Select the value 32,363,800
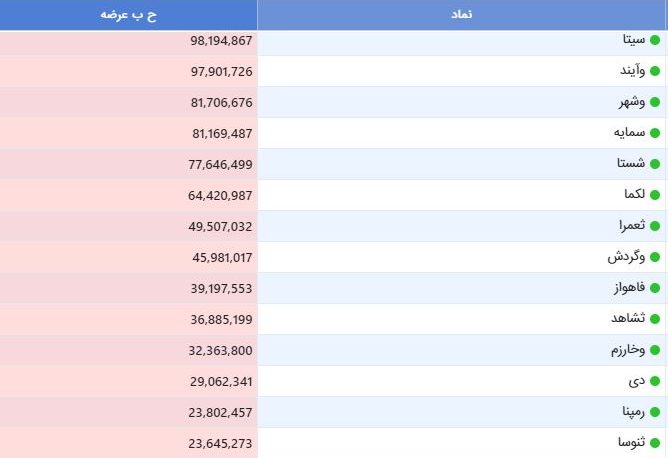 tap(220, 351)
